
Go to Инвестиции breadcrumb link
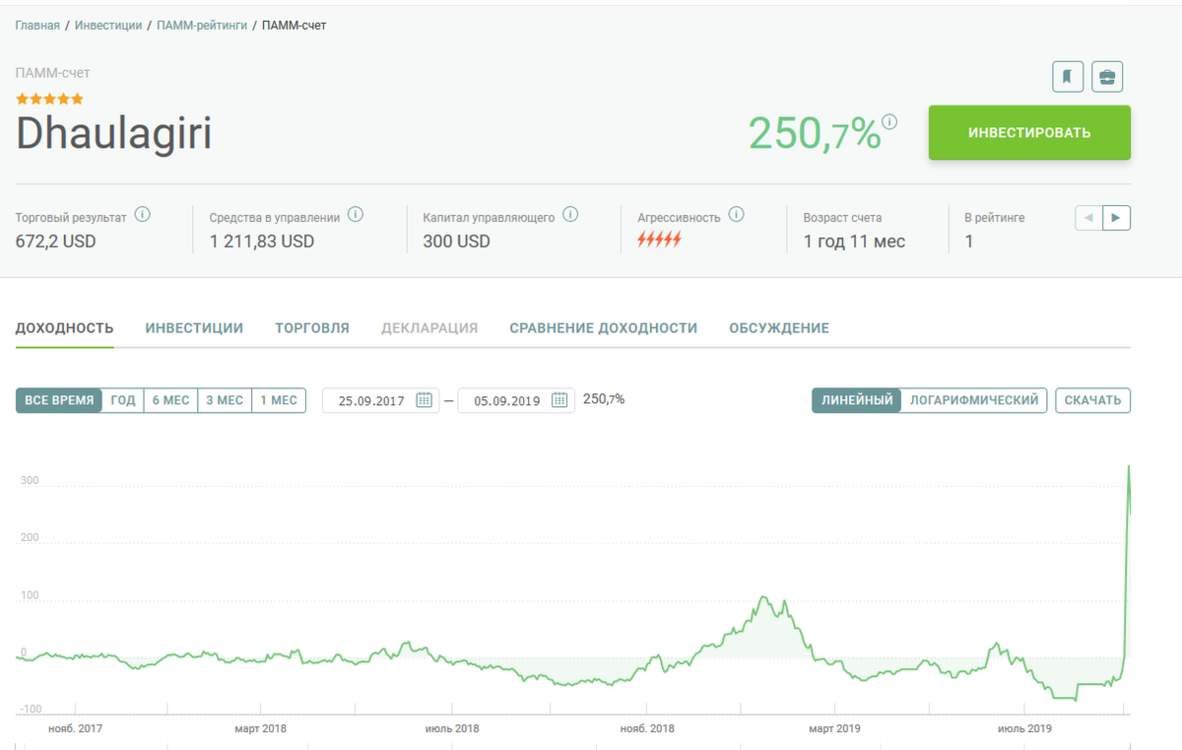click(108, 25)
